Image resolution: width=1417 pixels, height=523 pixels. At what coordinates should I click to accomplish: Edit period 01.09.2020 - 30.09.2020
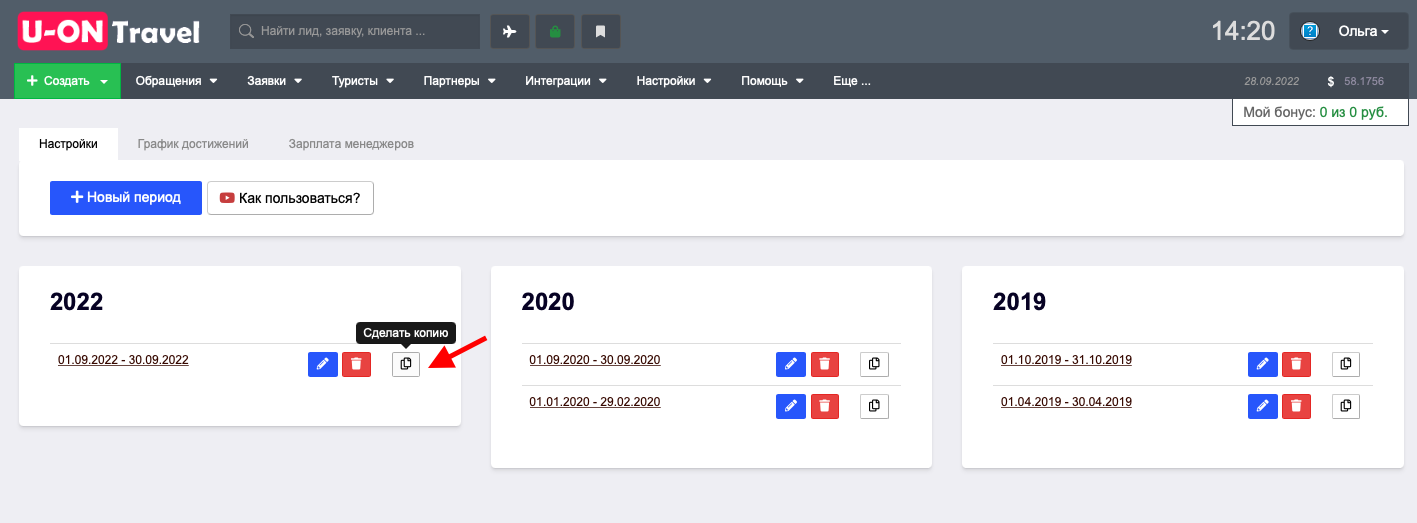point(791,364)
